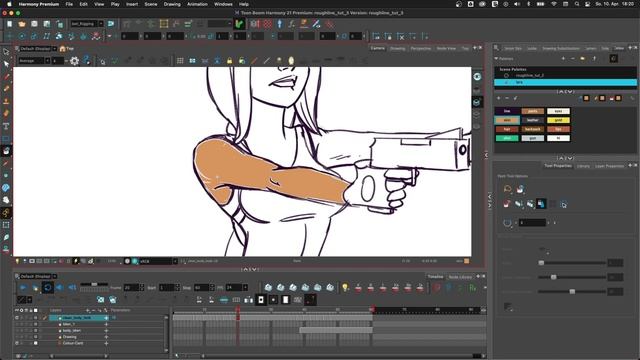Image resolution: width=640 pixels, height=360 pixels.
Task: Expand parameters of the Colour-Card layer
Action: pos(106,343)
